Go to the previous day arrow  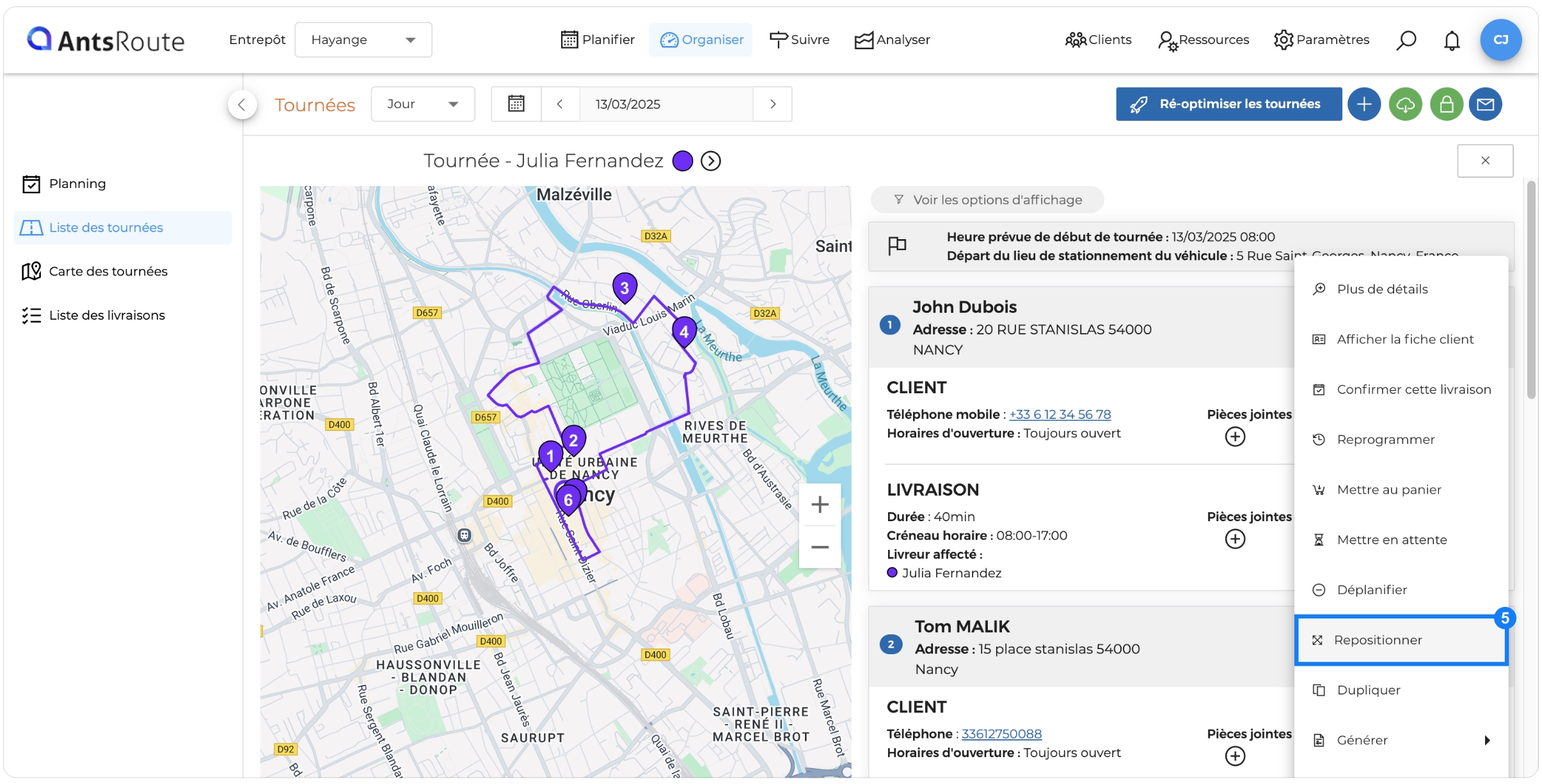coord(560,104)
